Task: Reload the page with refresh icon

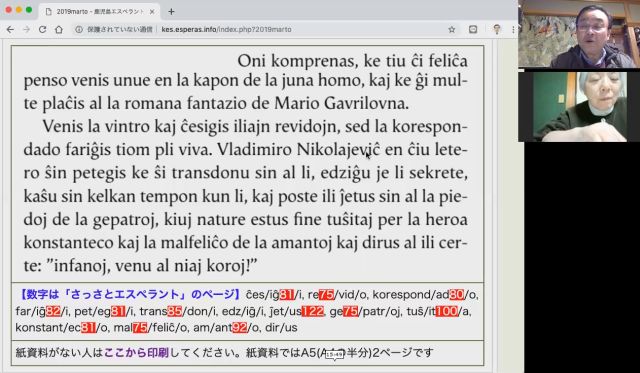Action: point(42,29)
